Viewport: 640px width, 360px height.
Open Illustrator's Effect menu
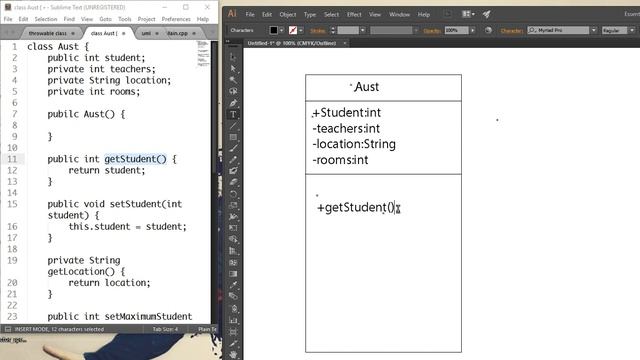pyautogui.click(x=354, y=14)
